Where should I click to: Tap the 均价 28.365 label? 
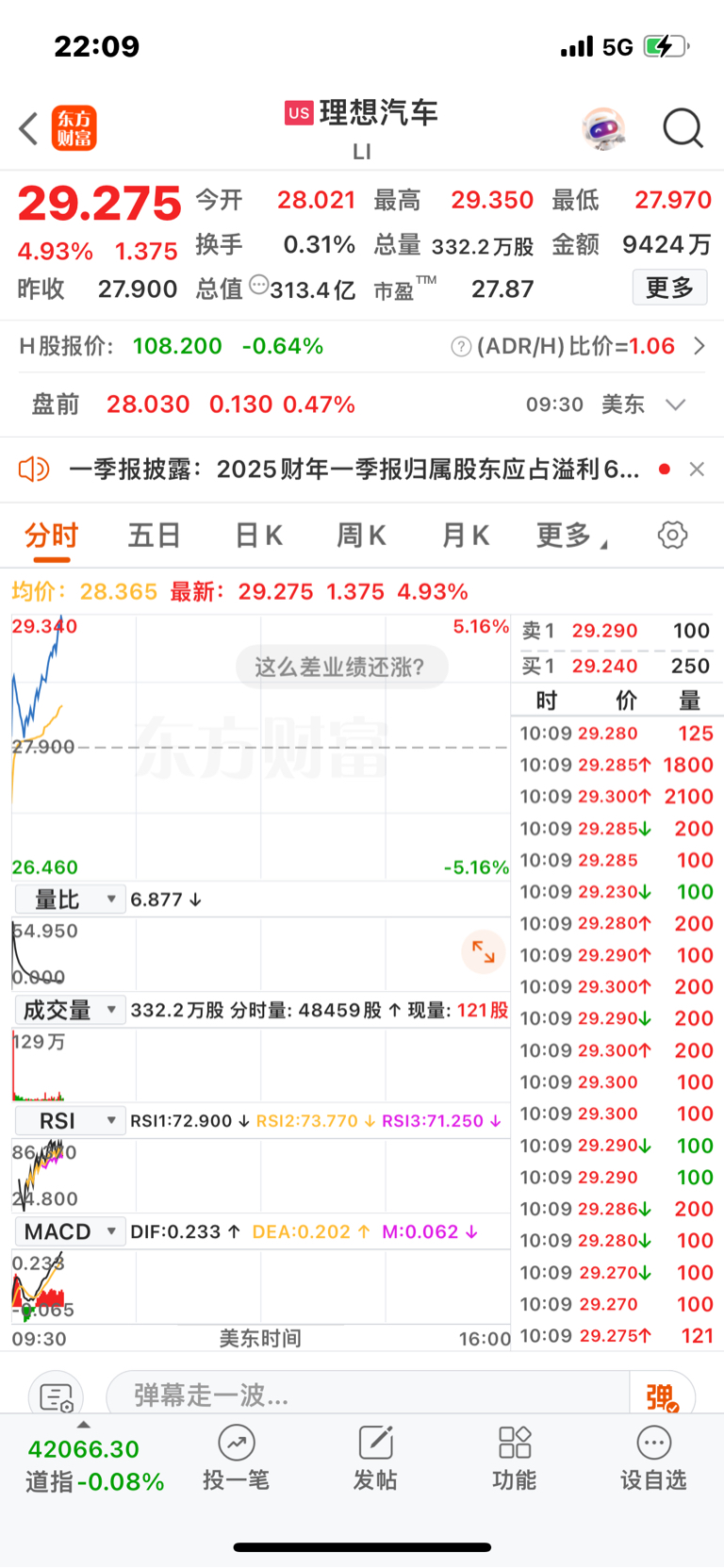click(84, 591)
